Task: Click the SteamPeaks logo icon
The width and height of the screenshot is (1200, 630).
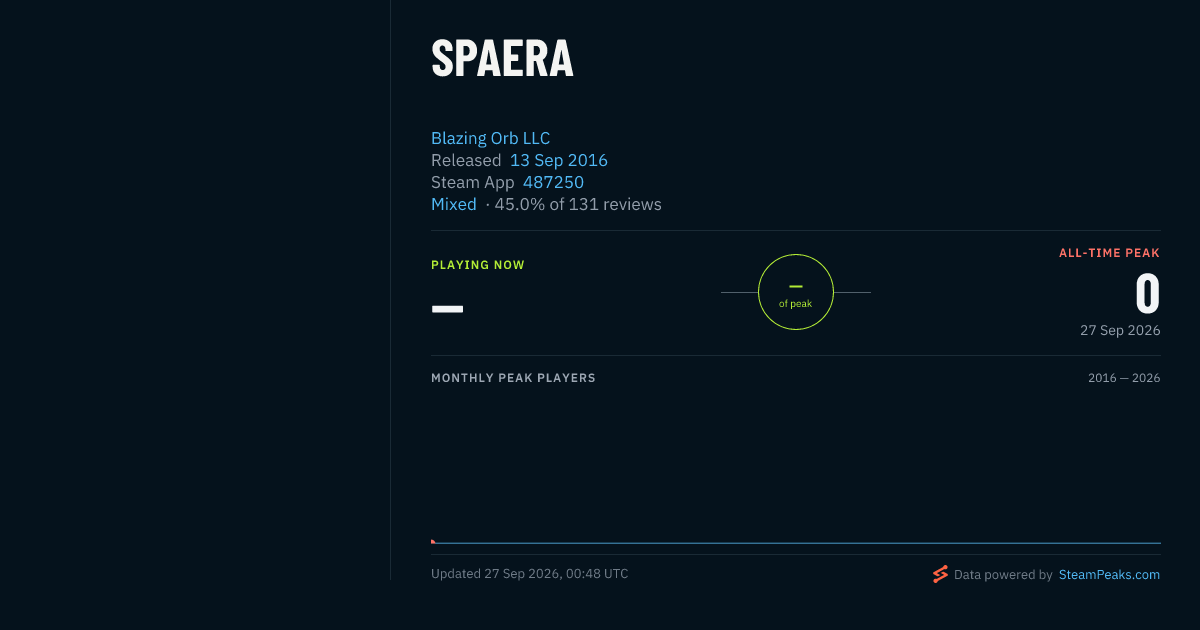Action: pos(940,574)
